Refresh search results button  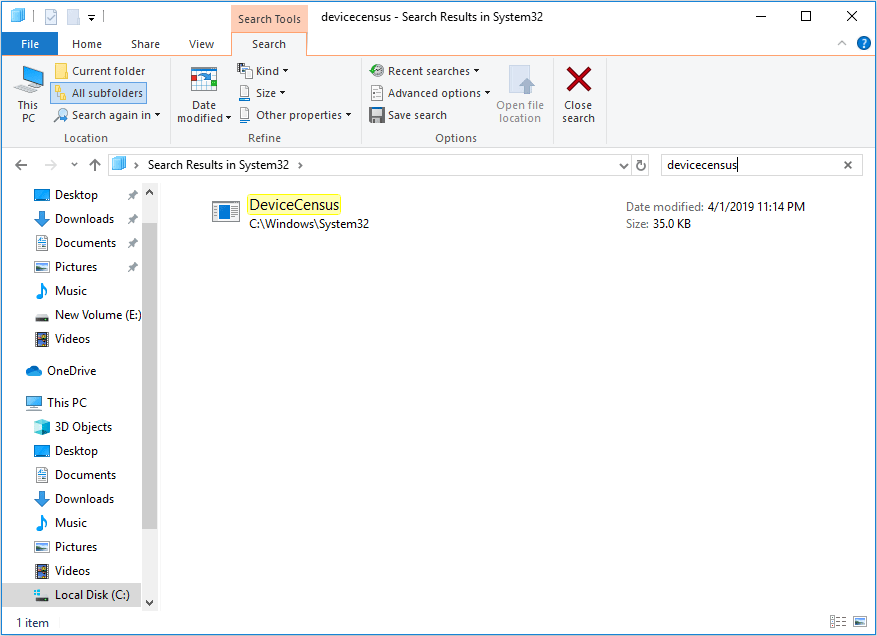[x=640, y=166]
